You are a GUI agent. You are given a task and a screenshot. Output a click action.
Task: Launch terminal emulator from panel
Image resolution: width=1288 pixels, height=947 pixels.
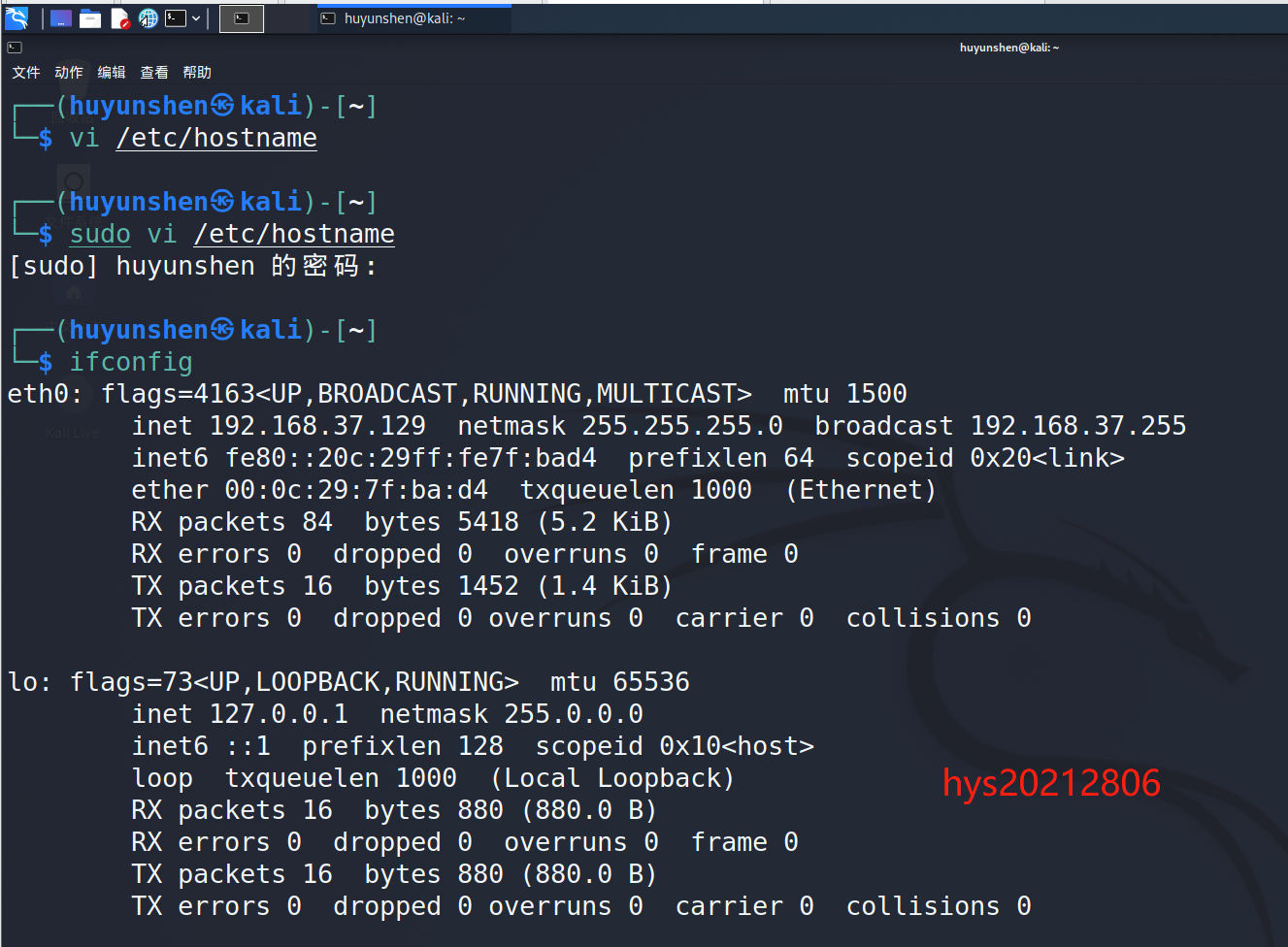click(176, 18)
